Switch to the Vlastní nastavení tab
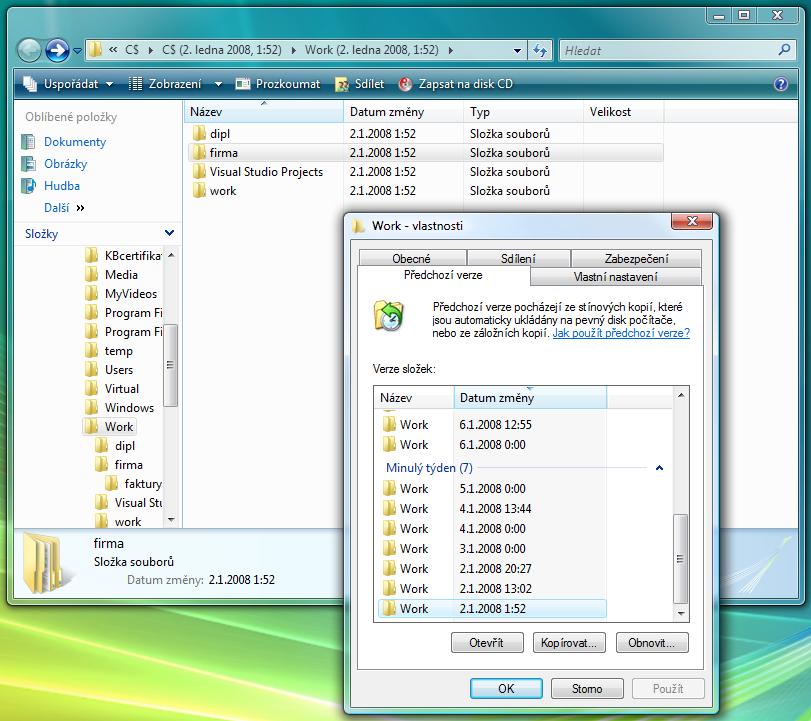 pyautogui.click(x=615, y=277)
